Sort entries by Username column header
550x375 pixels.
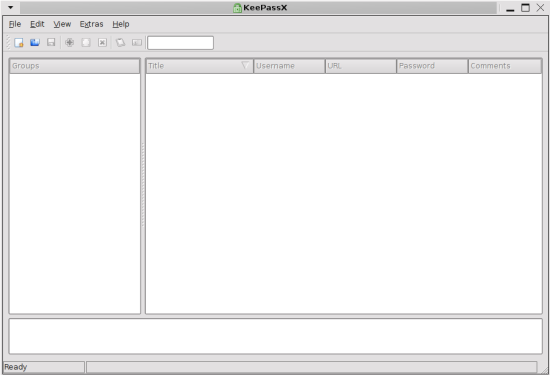pos(289,66)
